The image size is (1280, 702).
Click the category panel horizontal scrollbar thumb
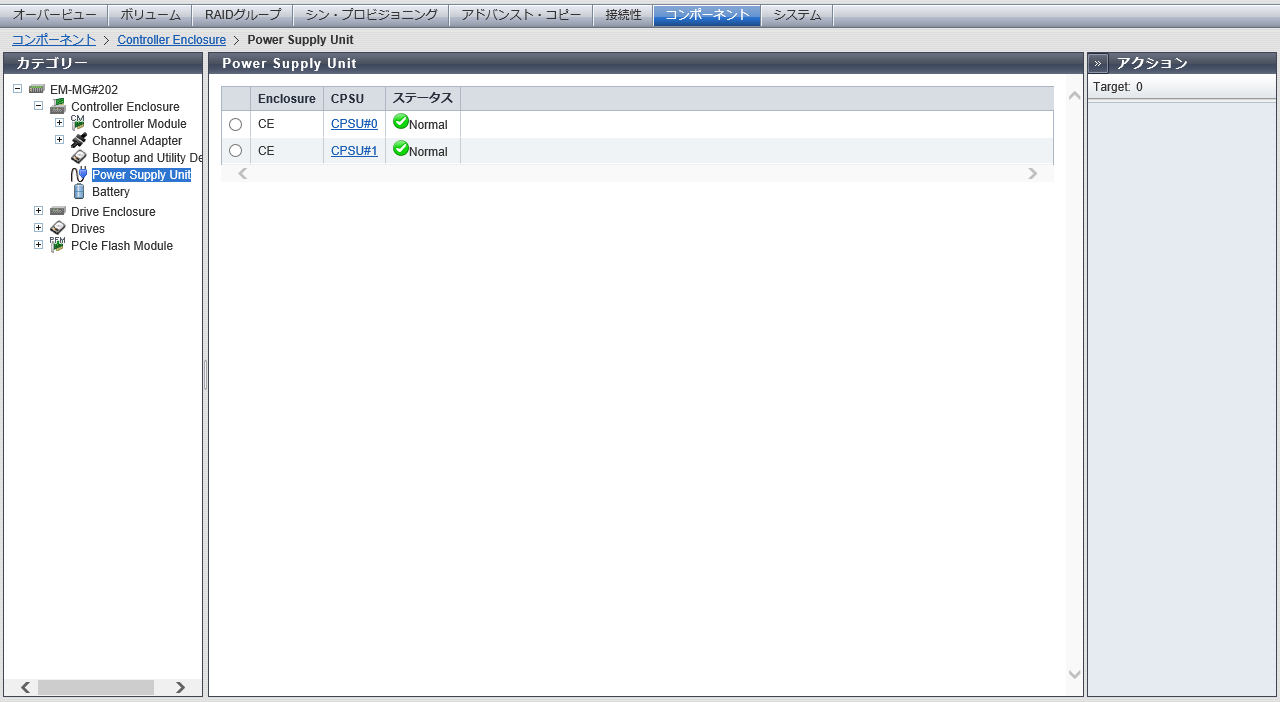[x=96, y=687]
